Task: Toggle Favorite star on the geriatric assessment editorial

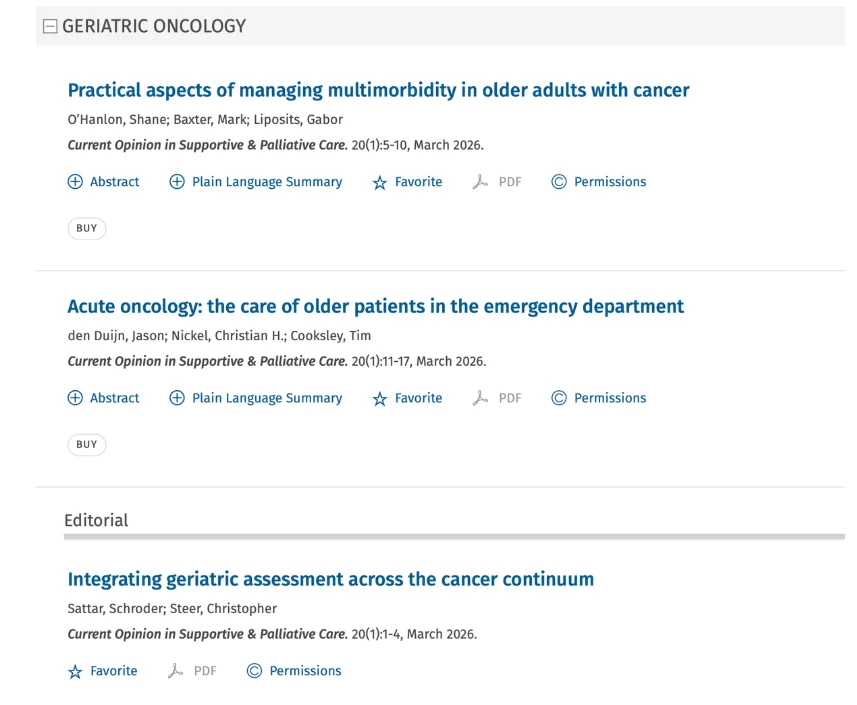Action: (75, 672)
